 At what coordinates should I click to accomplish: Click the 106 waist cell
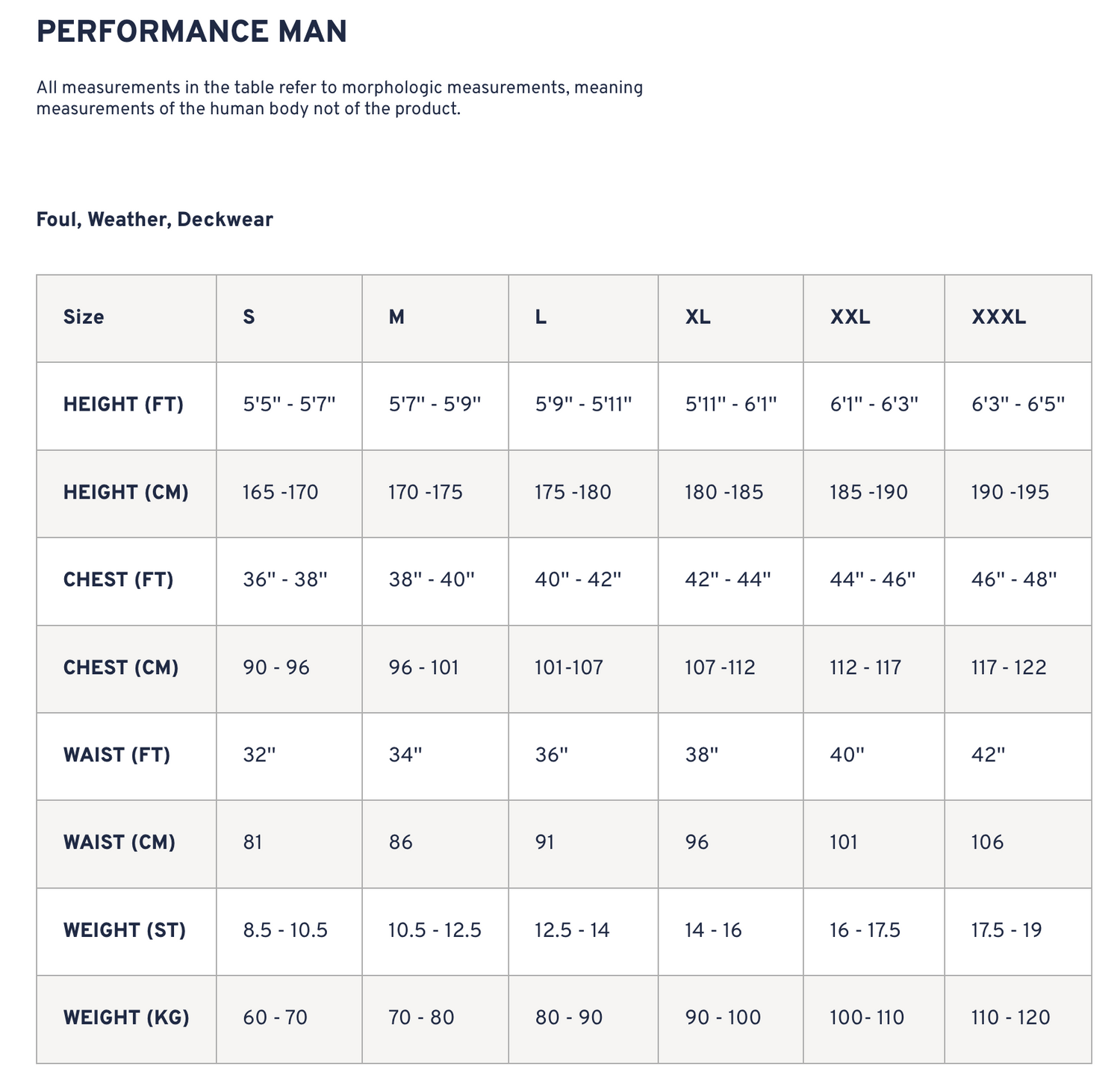click(x=987, y=843)
